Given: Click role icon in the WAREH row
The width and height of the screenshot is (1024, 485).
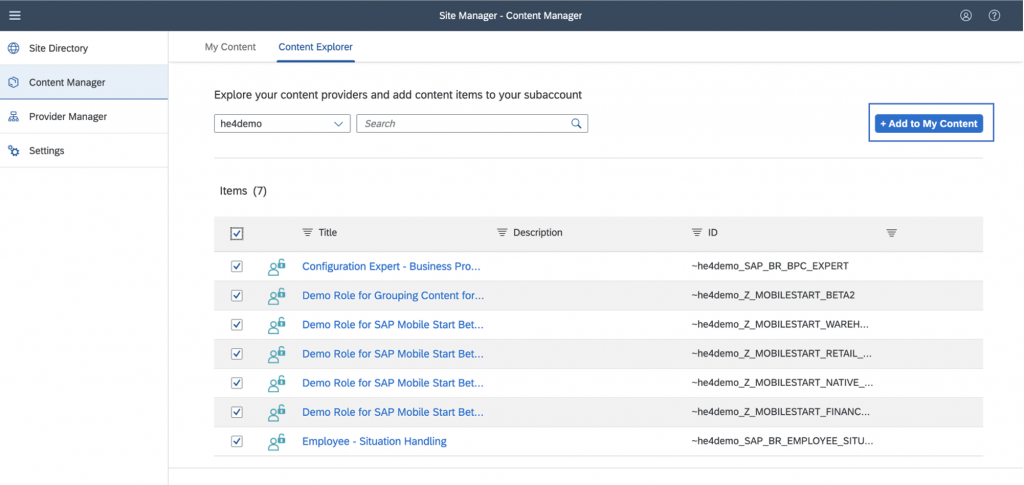Looking at the screenshot, I should coord(277,324).
